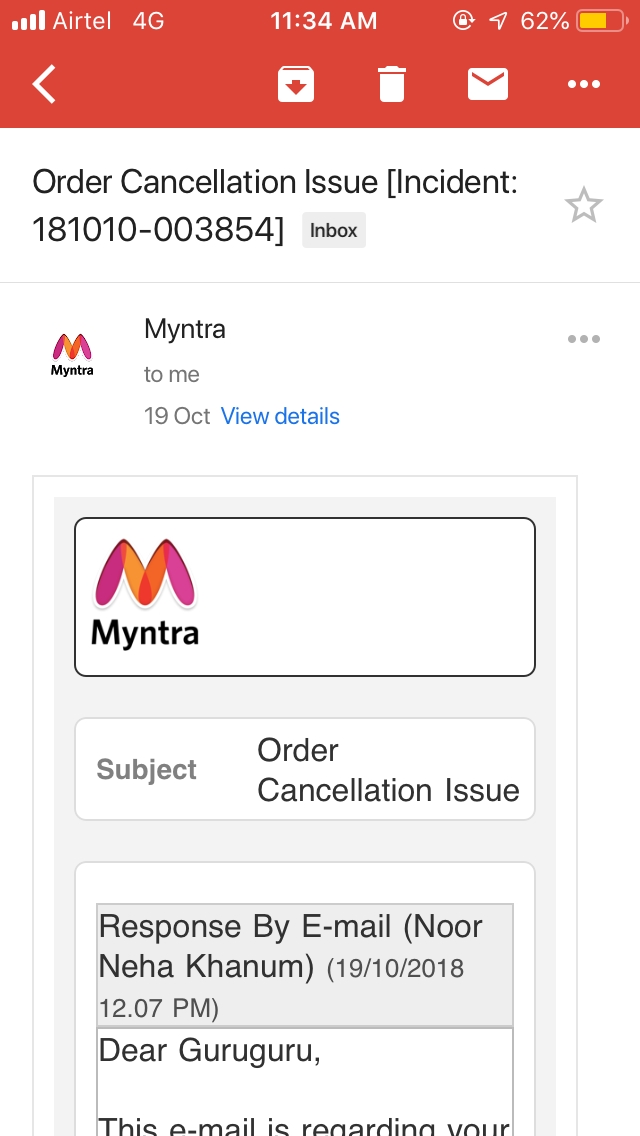Viewport: 640px width, 1136px height.
Task: Tap the Myntra sender name
Action: pyautogui.click(x=185, y=329)
